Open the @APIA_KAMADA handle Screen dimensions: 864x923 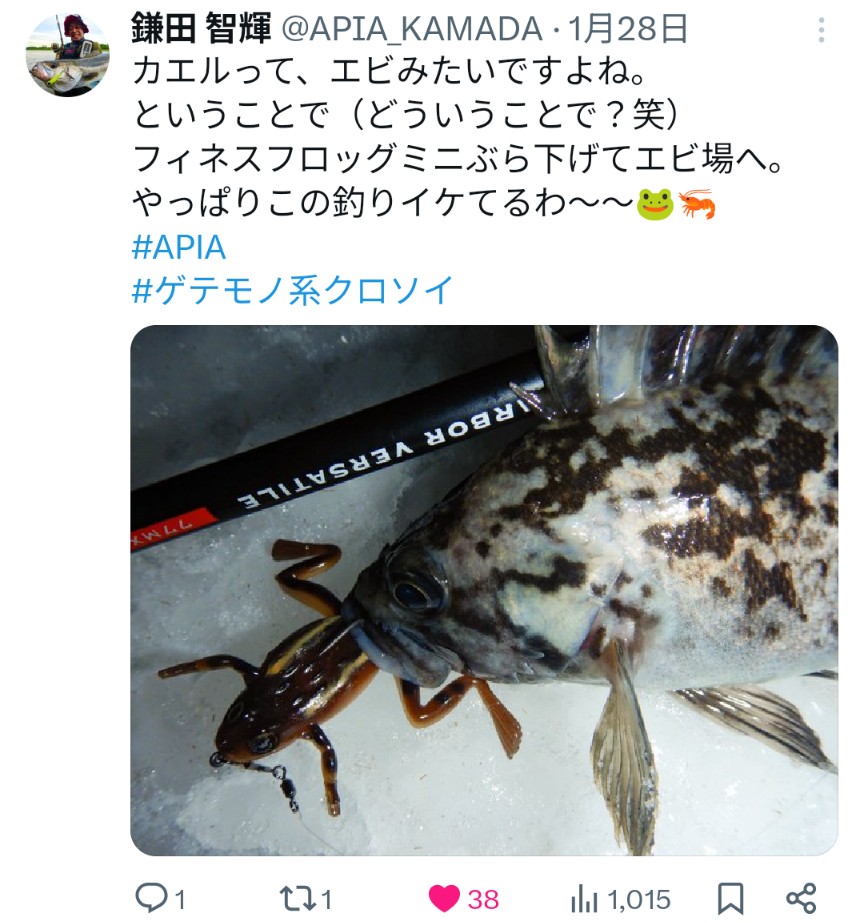click(x=412, y=29)
